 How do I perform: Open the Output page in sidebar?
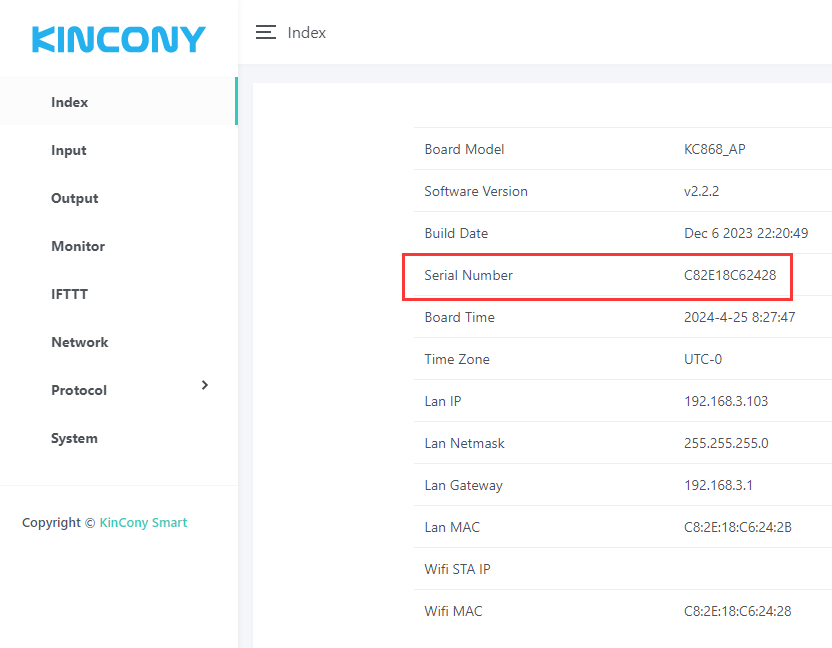75,198
